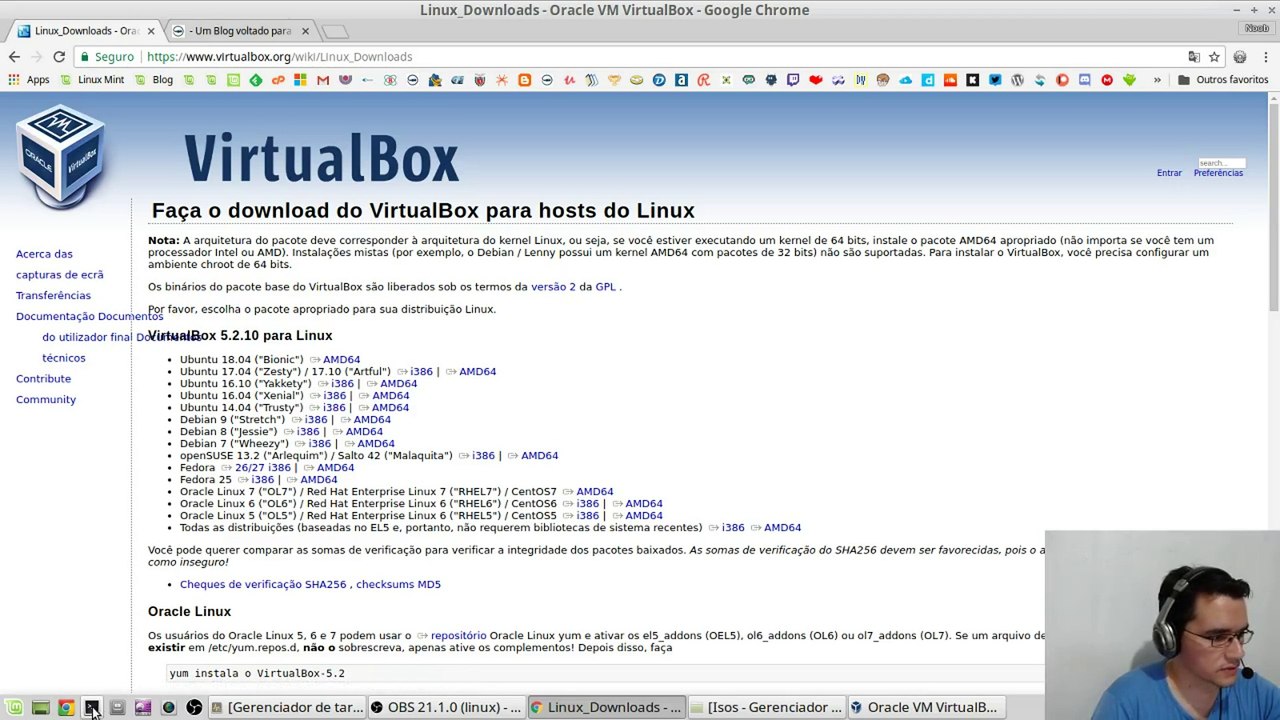
Task: Switch to OBS 21.1.0 taskbar window
Action: [x=446, y=708]
